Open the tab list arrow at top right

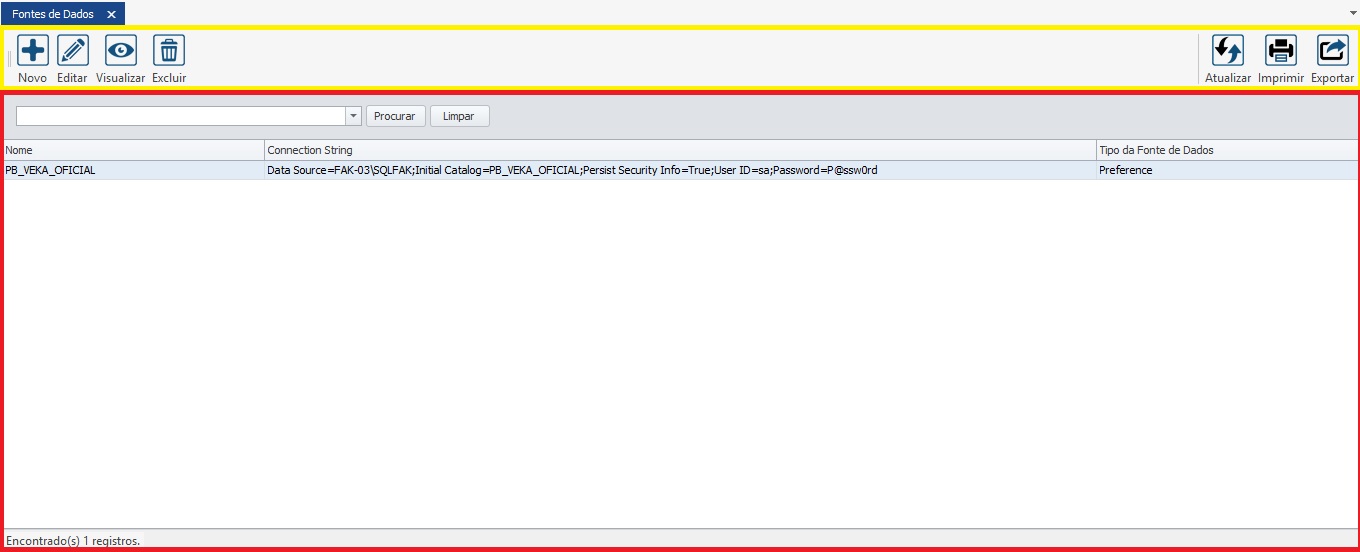click(1352, 13)
